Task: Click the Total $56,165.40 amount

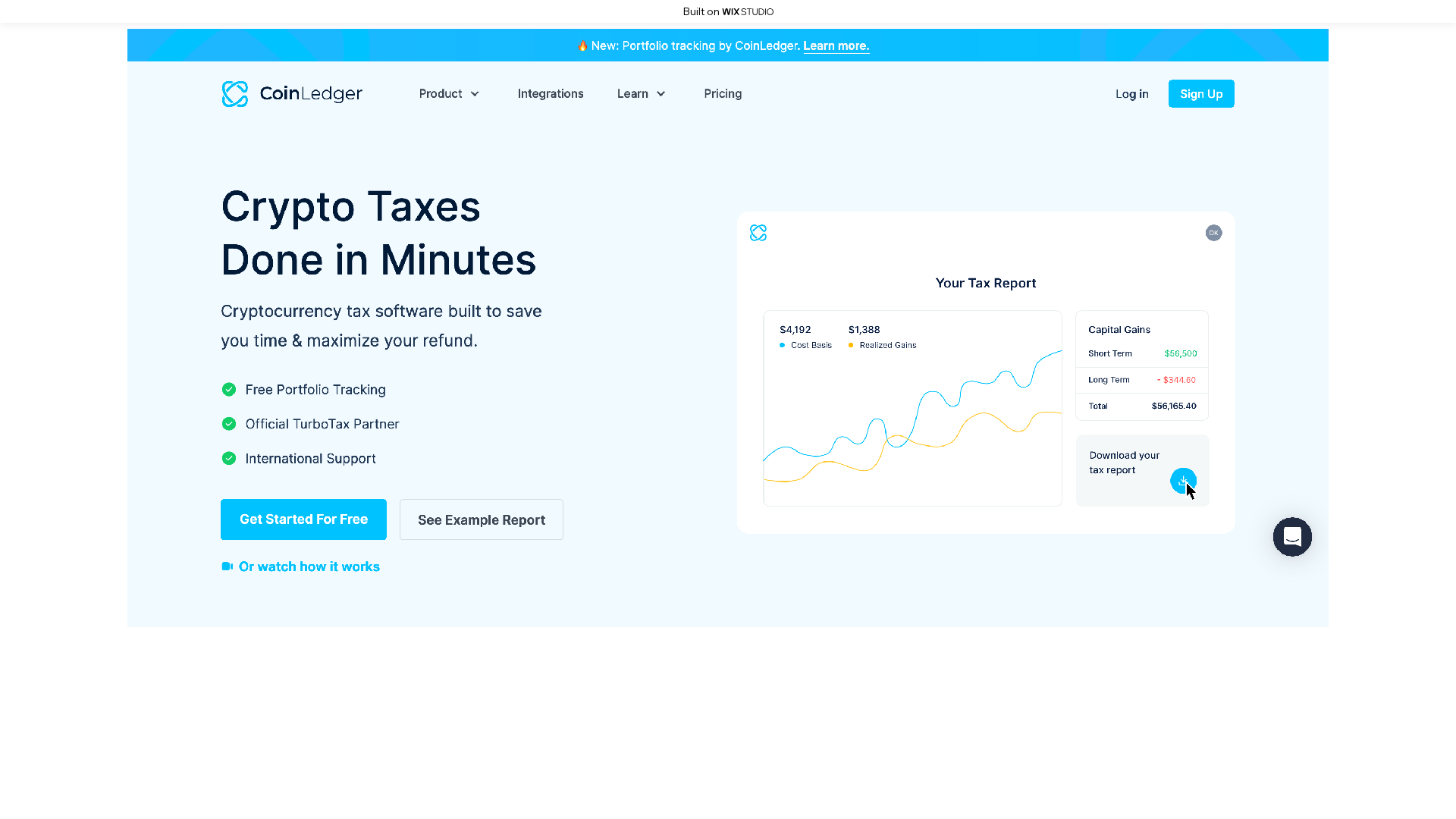Action: tap(1174, 406)
